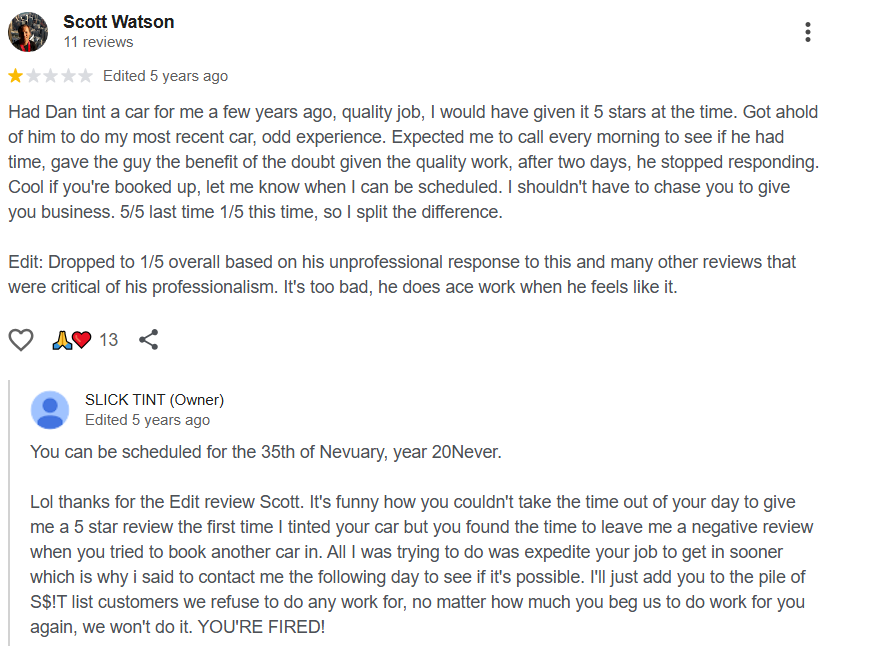View Scott Watson's 11 reviews
Image resolution: width=880 pixels, height=646 pixels.
tap(98, 42)
